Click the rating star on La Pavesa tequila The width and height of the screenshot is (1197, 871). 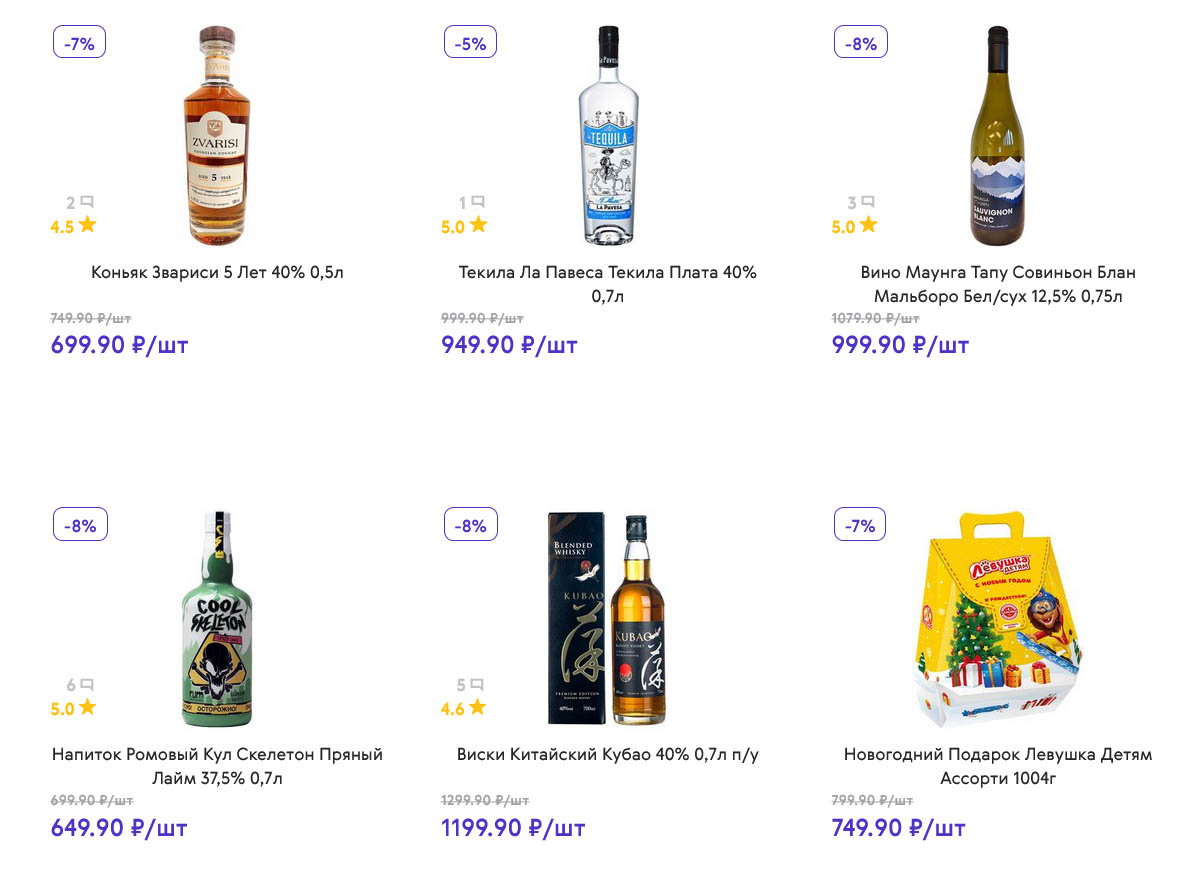(x=478, y=225)
